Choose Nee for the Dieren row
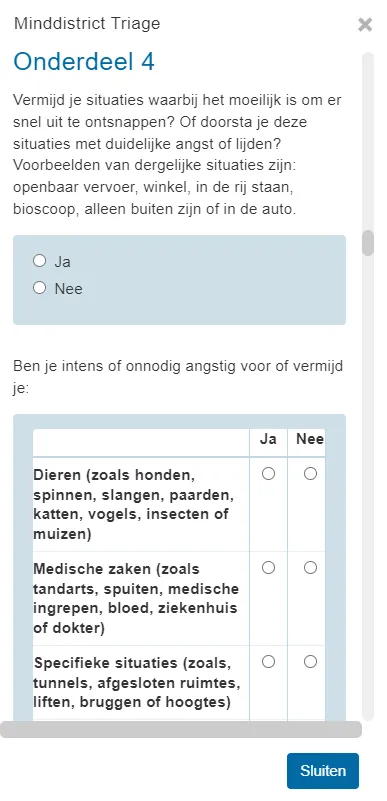 310,474
